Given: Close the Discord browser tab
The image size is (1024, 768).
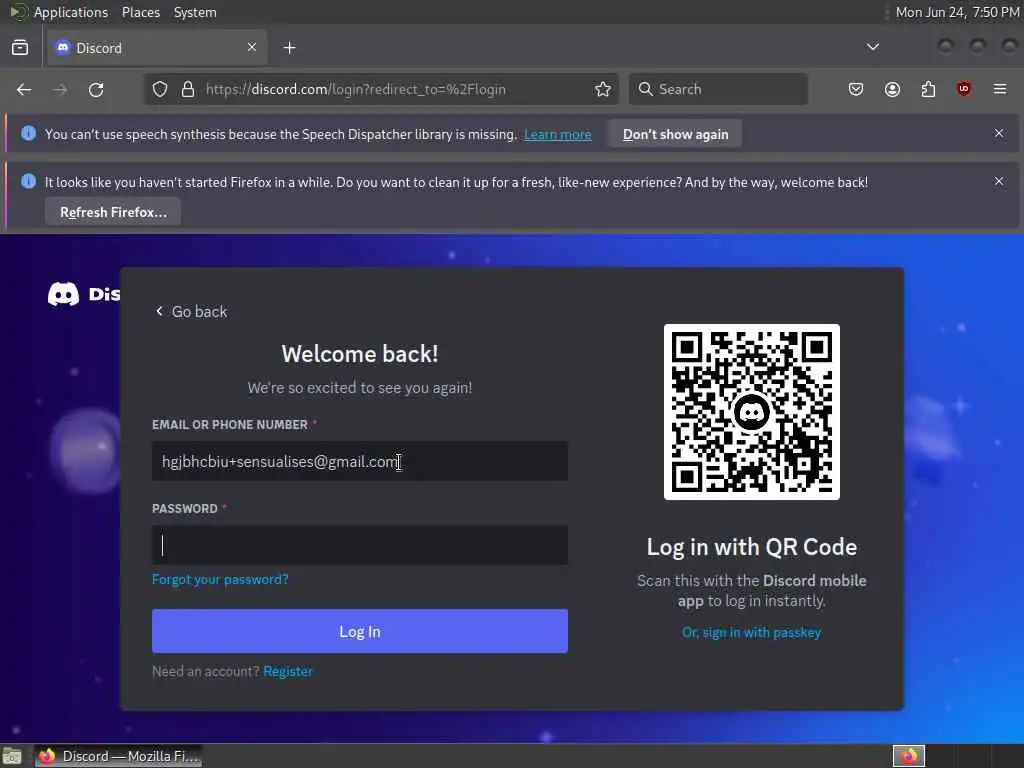Looking at the screenshot, I should point(252,47).
